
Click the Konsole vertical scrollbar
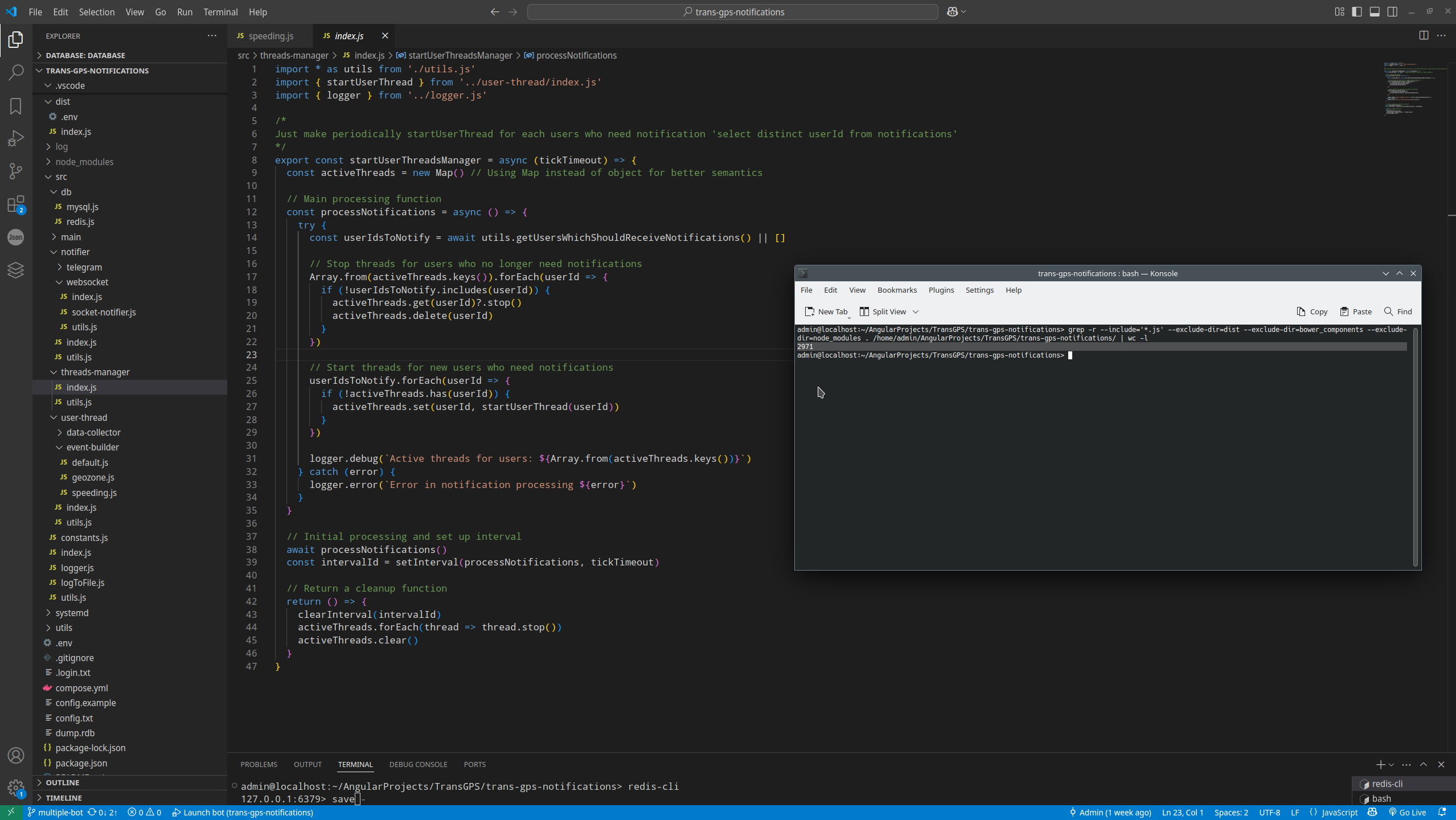point(1415,447)
